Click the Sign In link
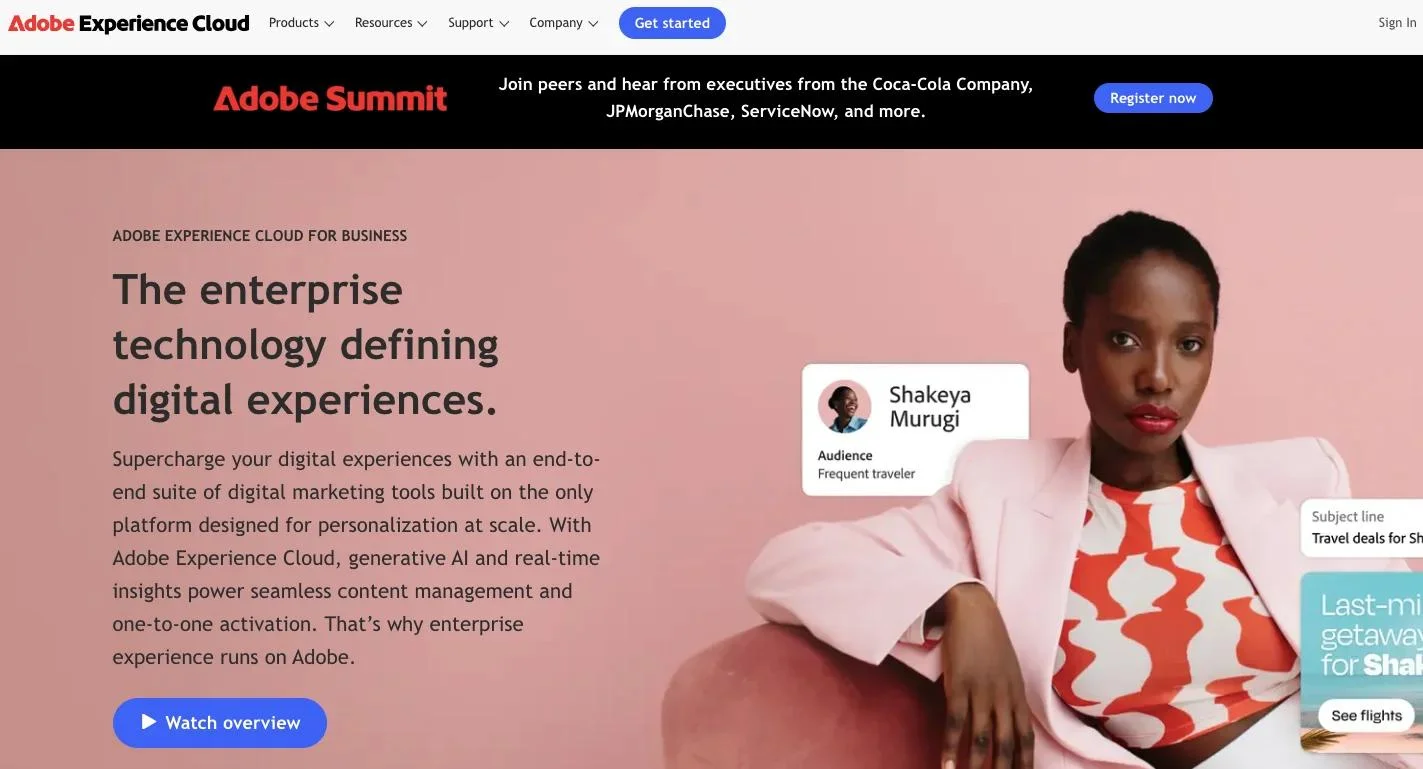 (1397, 23)
